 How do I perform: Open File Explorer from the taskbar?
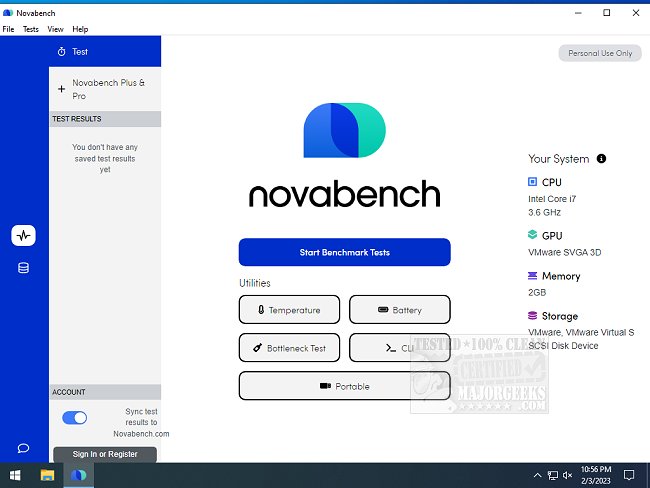click(47, 475)
